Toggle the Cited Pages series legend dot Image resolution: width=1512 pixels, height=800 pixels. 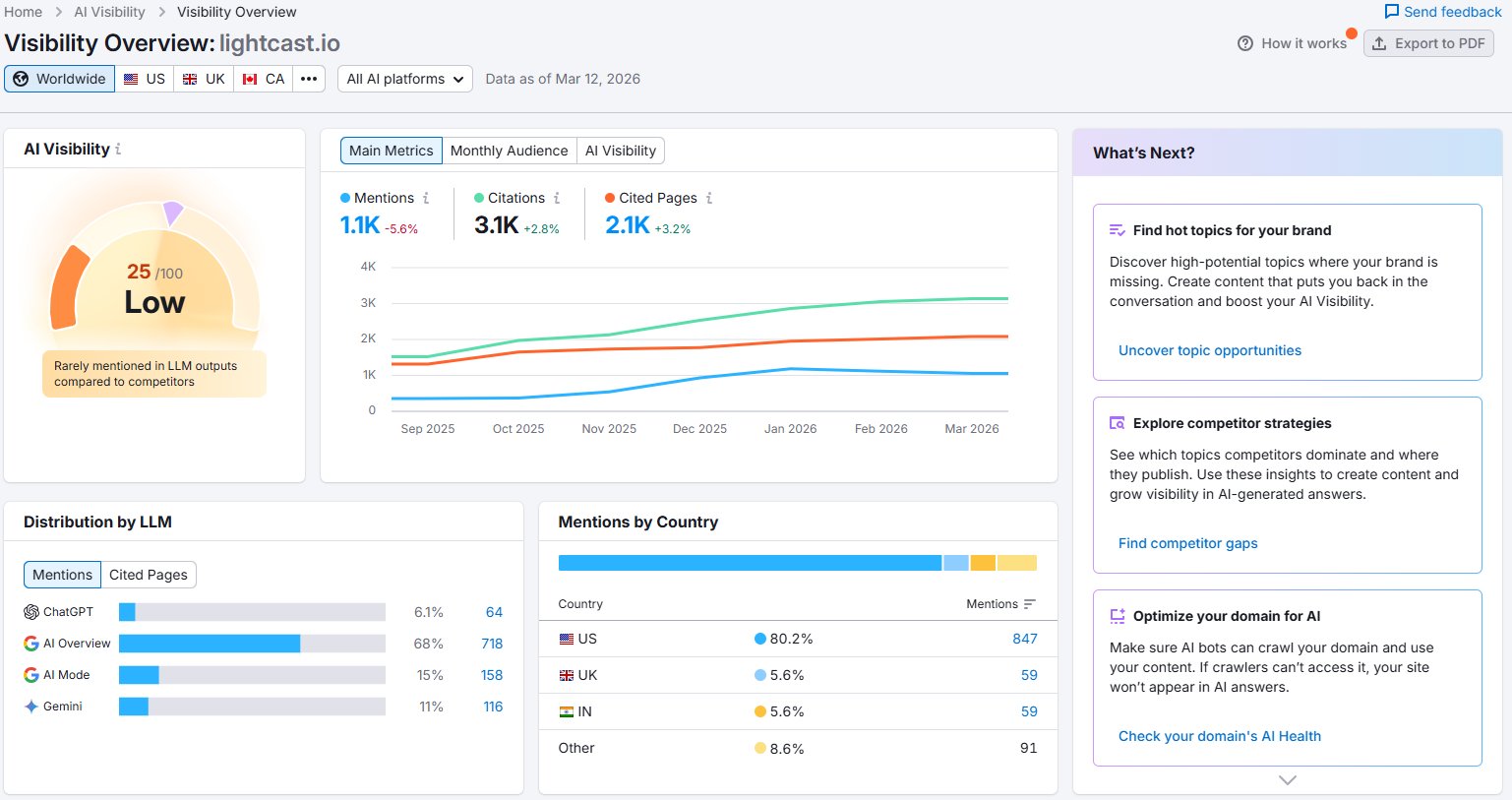click(610, 198)
